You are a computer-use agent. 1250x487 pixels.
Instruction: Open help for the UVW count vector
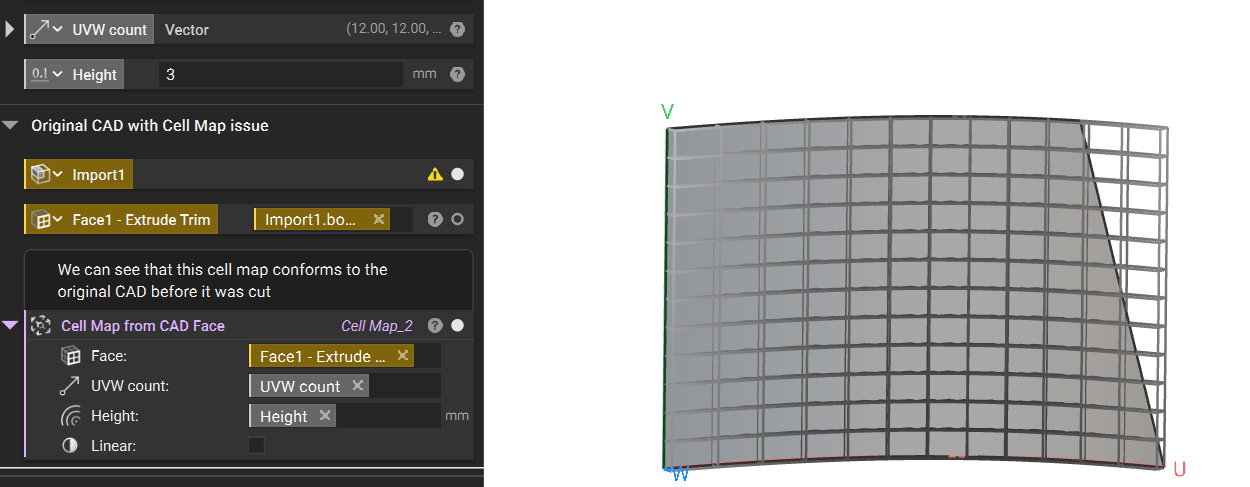[457, 29]
